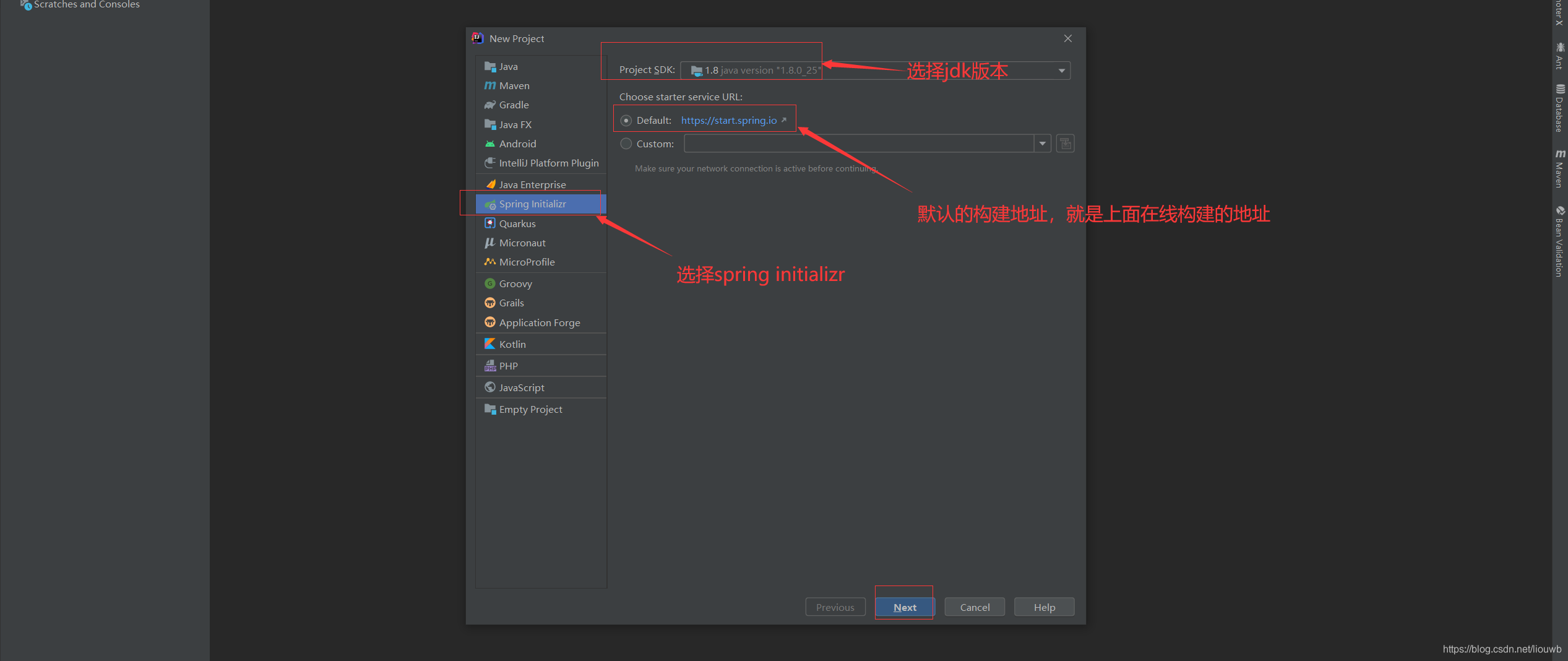Select 'Android' list row

click(x=541, y=144)
